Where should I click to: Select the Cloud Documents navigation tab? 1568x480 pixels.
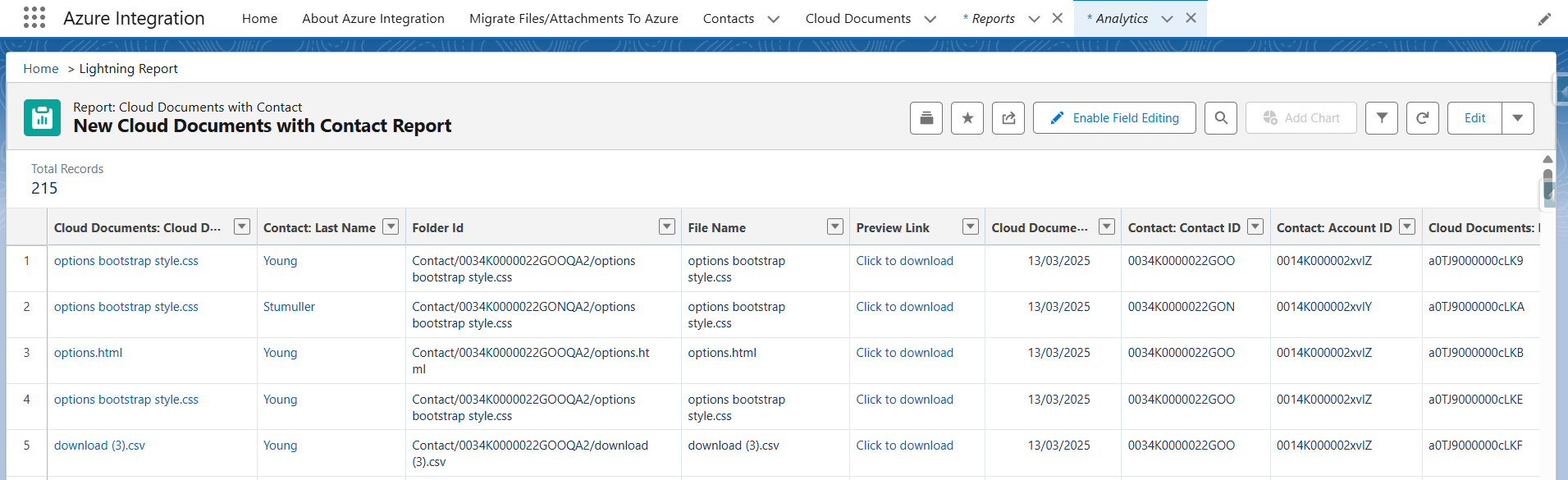pyautogui.click(x=858, y=18)
